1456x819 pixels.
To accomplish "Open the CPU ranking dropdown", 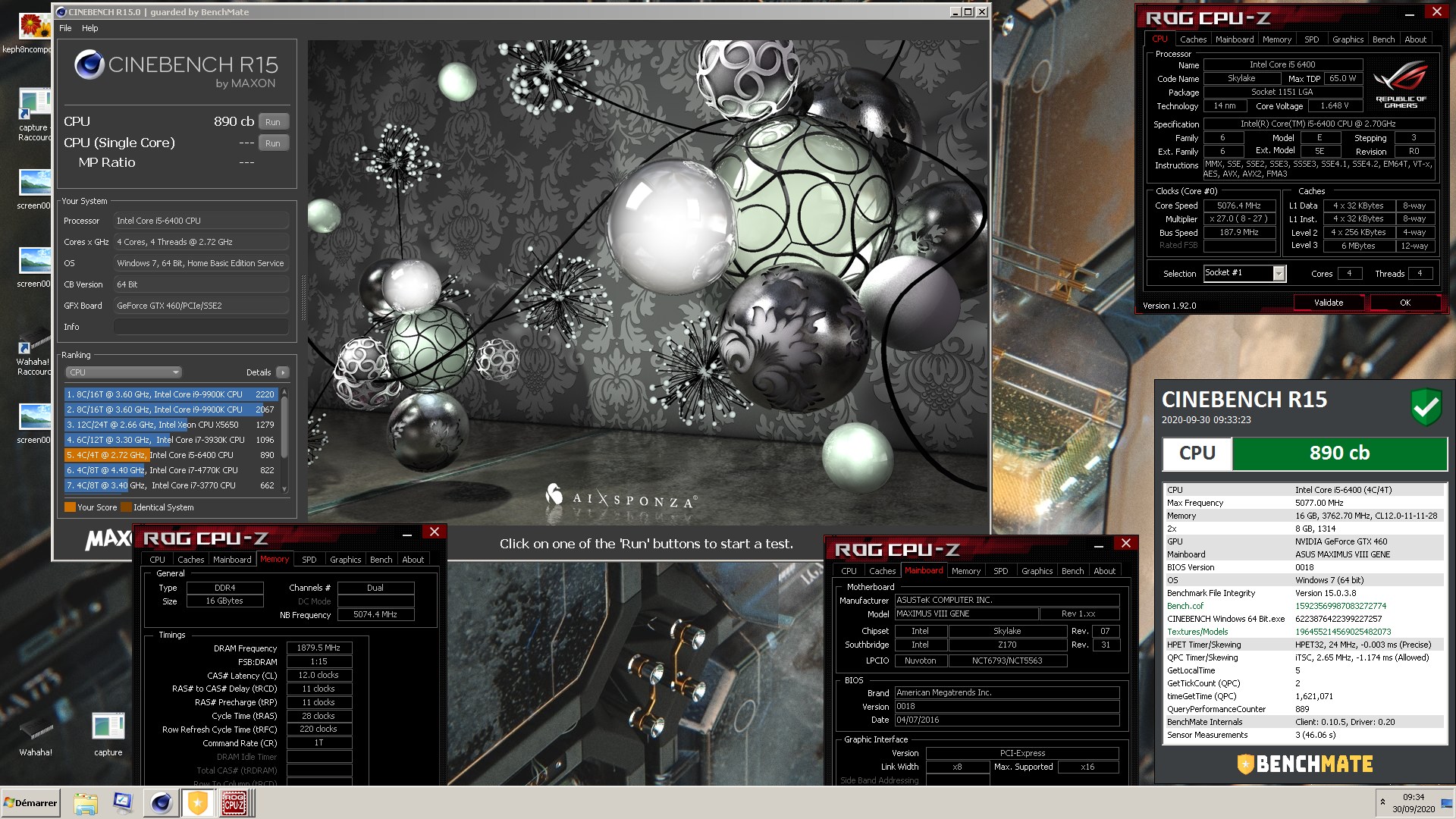I will point(124,372).
